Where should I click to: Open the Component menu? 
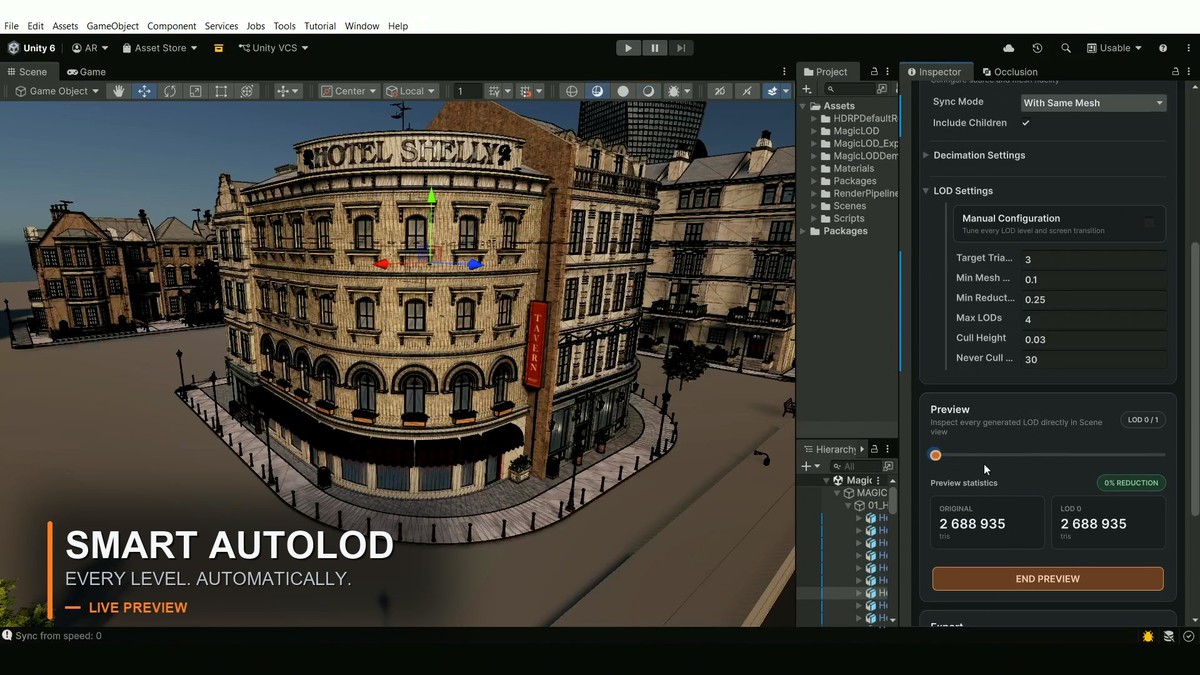(x=172, y=25)
